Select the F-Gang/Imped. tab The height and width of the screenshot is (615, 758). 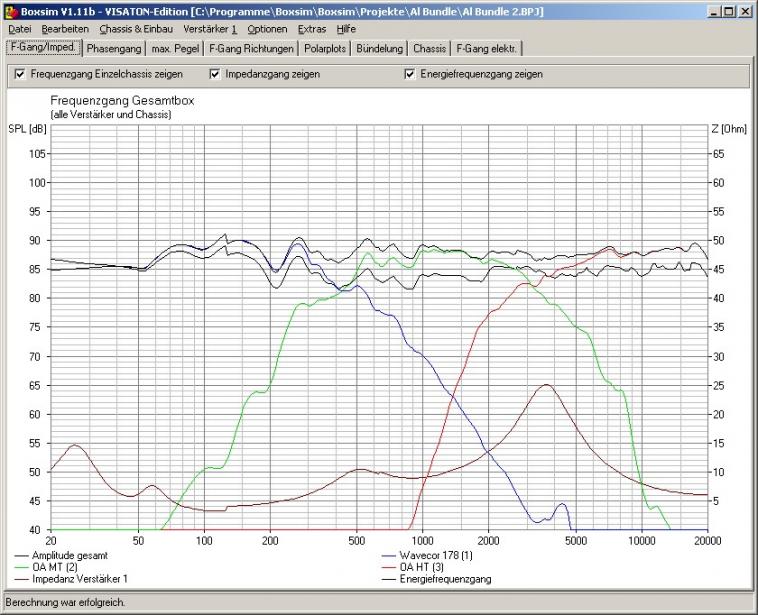(x=43, y=47)
